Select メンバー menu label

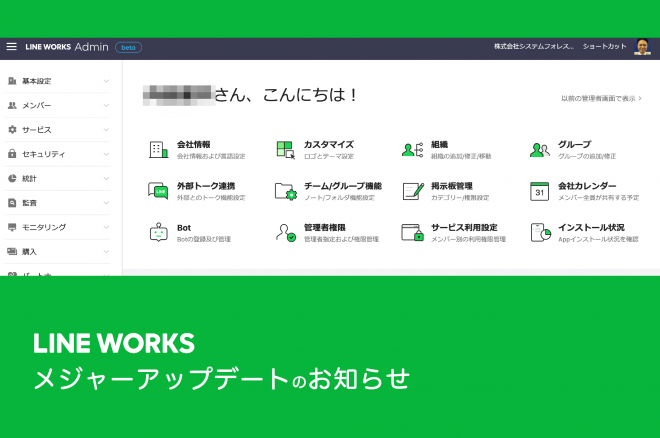[x=37, y=106]
